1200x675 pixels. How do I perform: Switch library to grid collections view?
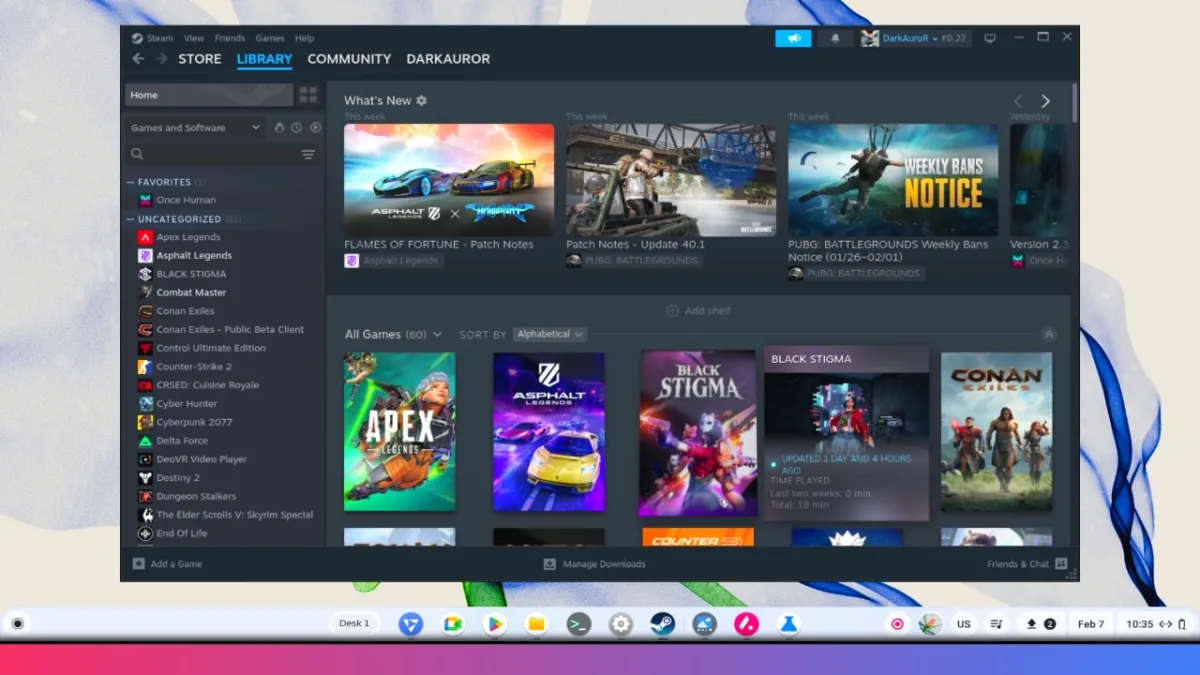point(308,95)
